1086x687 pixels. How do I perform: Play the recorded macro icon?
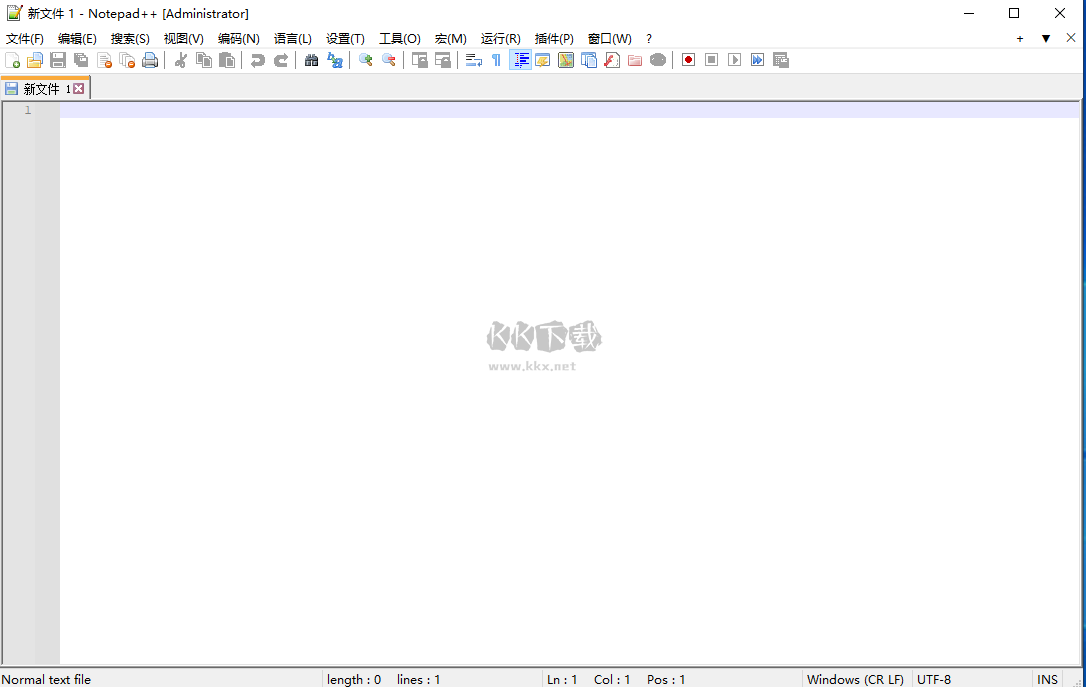(x=734, y=60)
